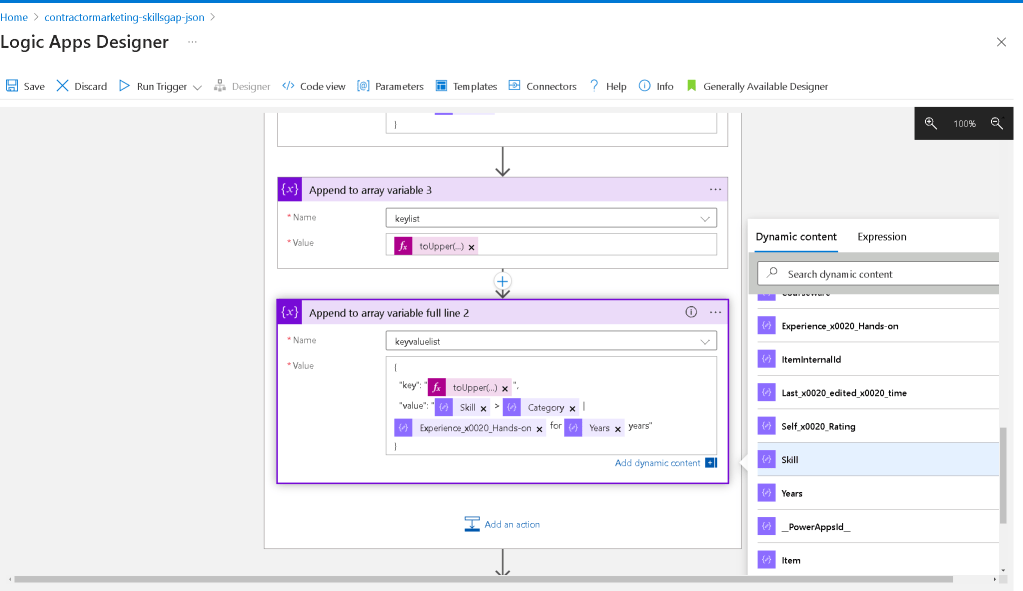The height and width of the screenshot is (591, 1023).
Task: Open Help from toolbar
Action: click(607, 86)
